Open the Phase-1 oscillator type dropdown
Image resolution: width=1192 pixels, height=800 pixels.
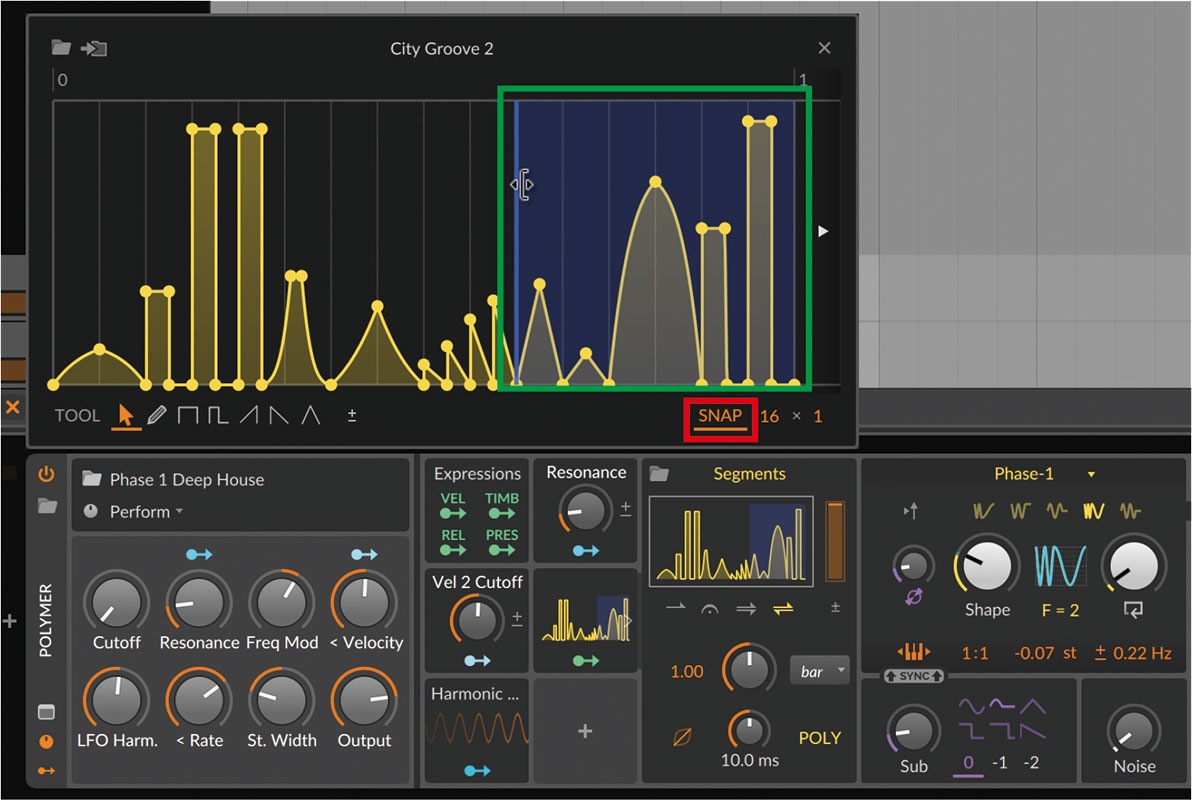tap(1090, 474)
